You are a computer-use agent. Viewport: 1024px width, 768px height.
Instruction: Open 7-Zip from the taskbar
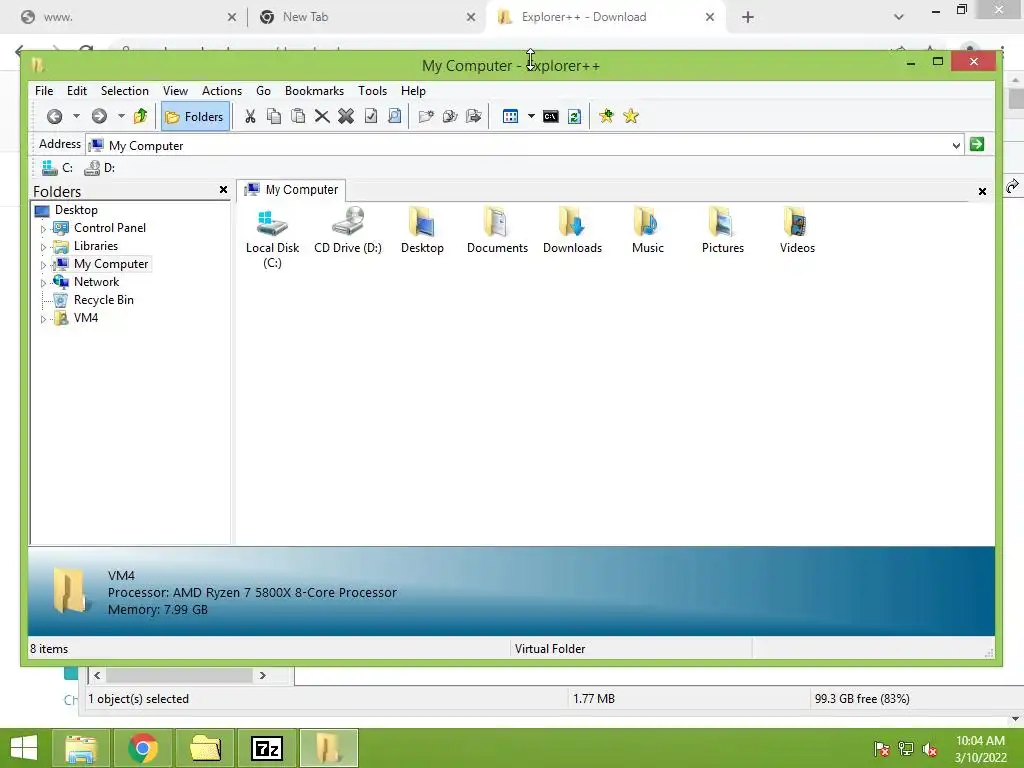point(267,748)
